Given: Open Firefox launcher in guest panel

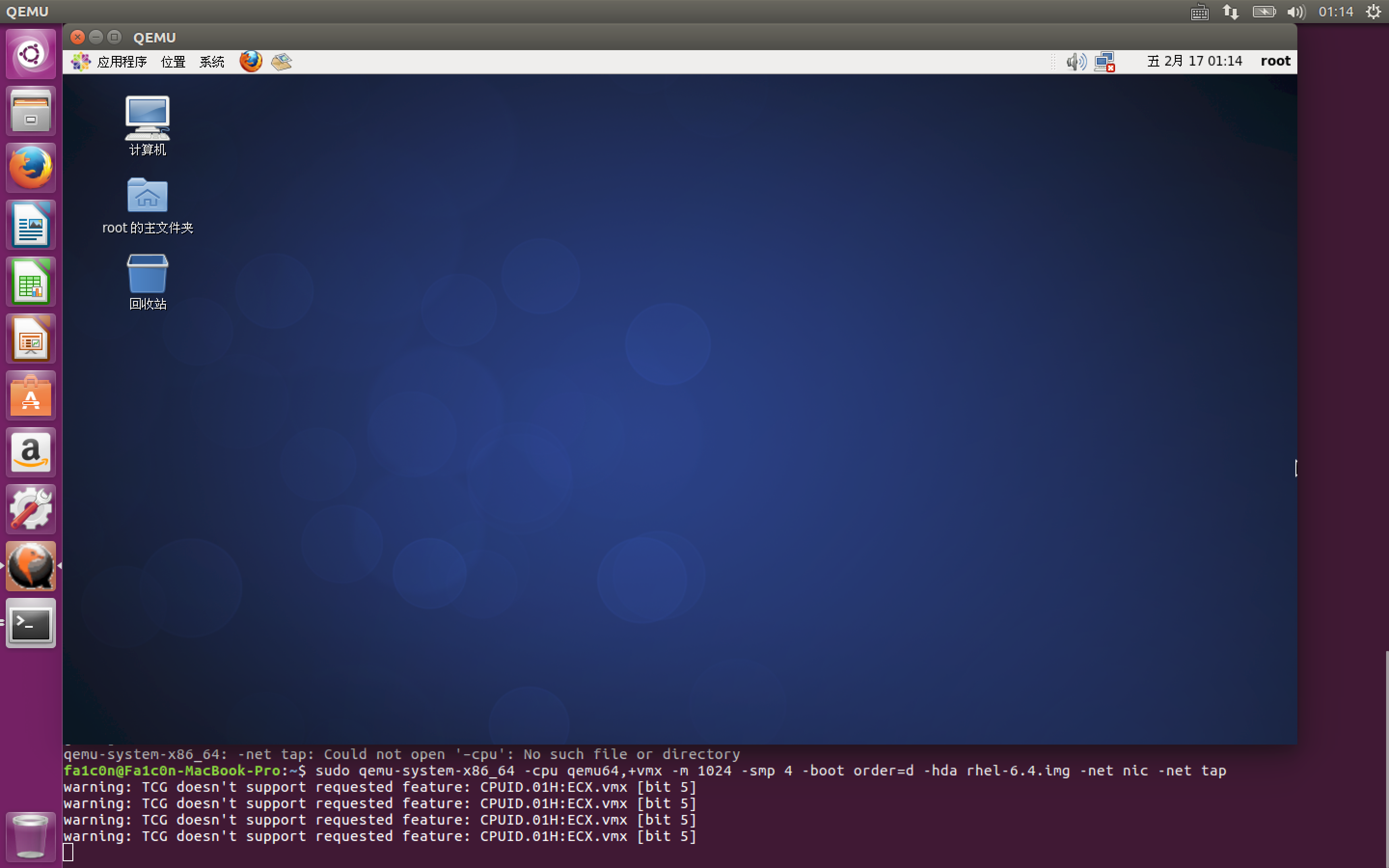Looking at the screenshot, I should 250,61.
